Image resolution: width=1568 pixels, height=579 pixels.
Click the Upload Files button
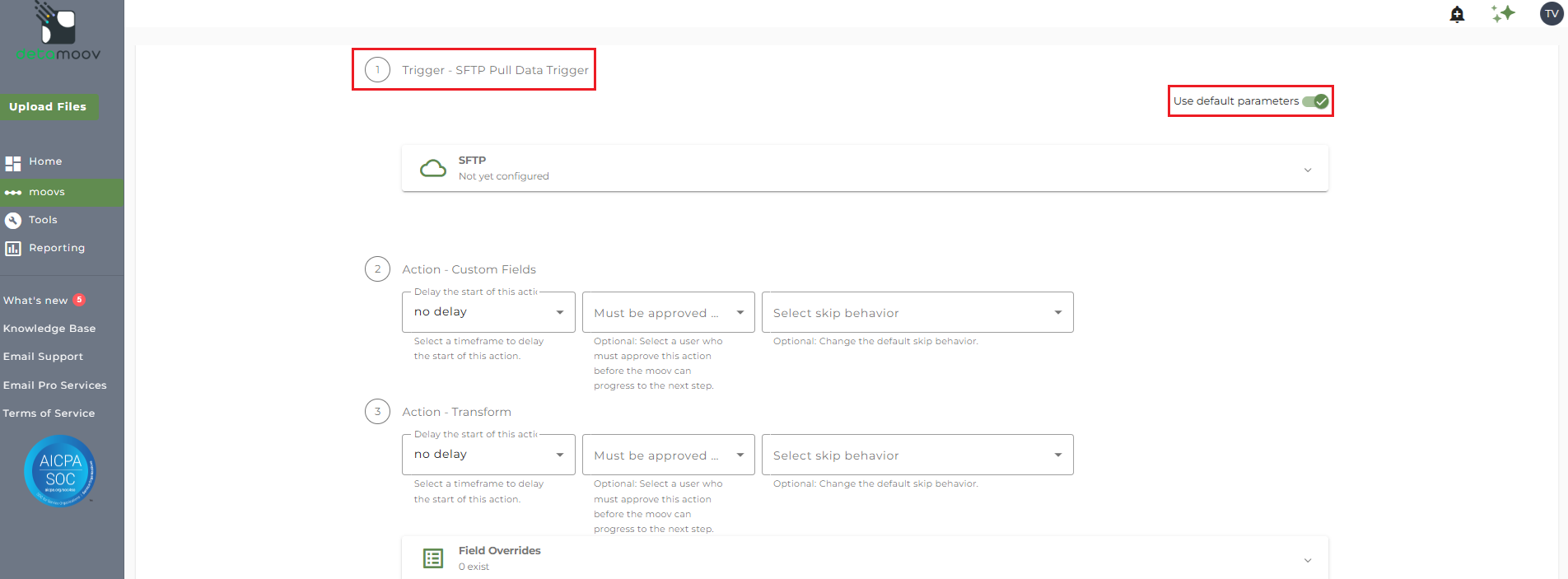[x=48, y=107]
